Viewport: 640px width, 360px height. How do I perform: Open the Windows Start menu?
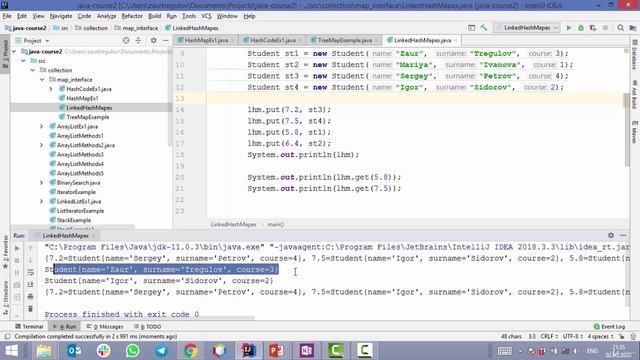pyautogui.click(x=11, y=351)
